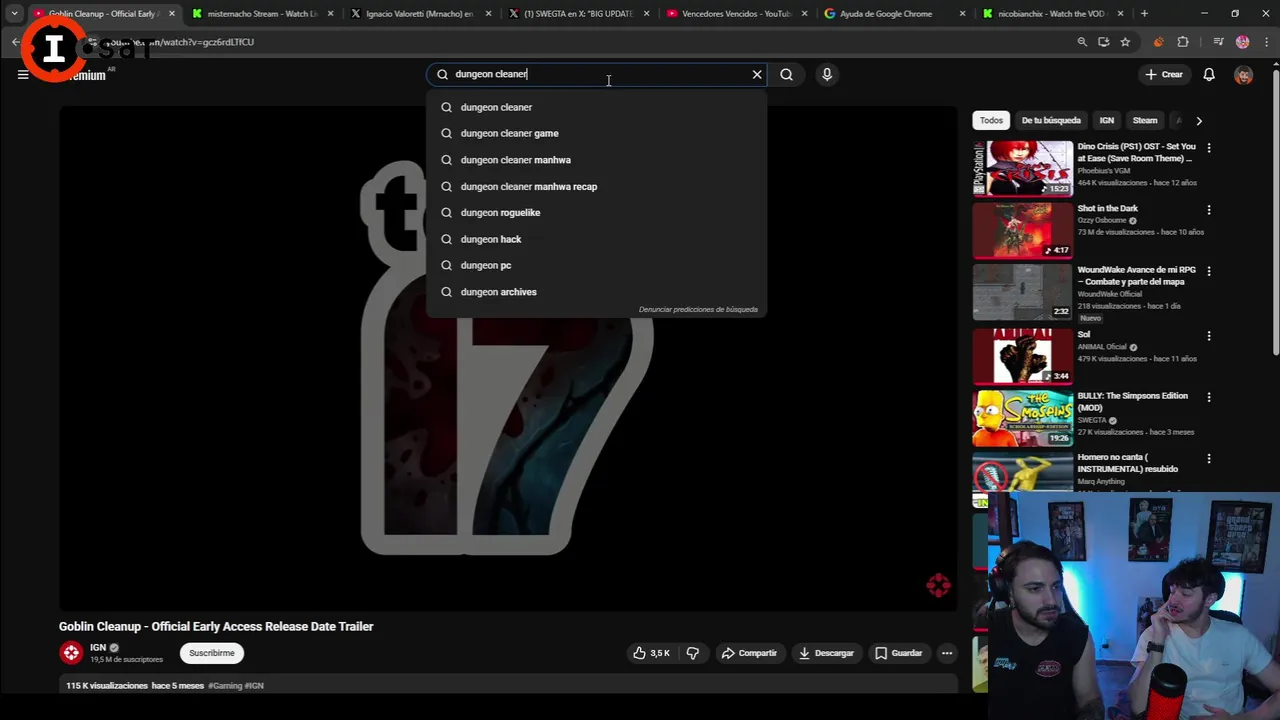Switch to nicobianchix VOD tab
Viewport: 1280px width, 720px height.
[x=1052, y=14]
